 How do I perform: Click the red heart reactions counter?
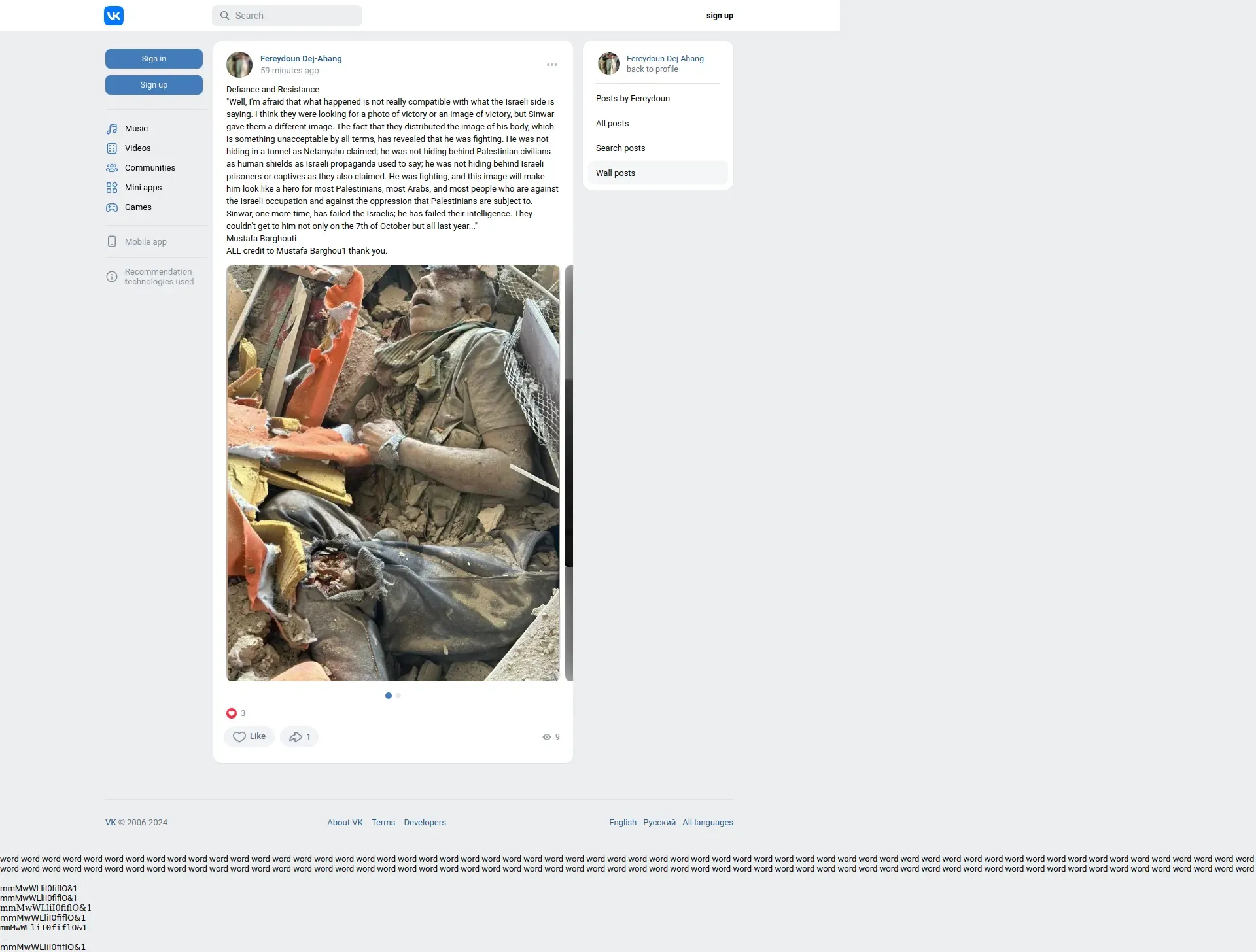point(232,713)
